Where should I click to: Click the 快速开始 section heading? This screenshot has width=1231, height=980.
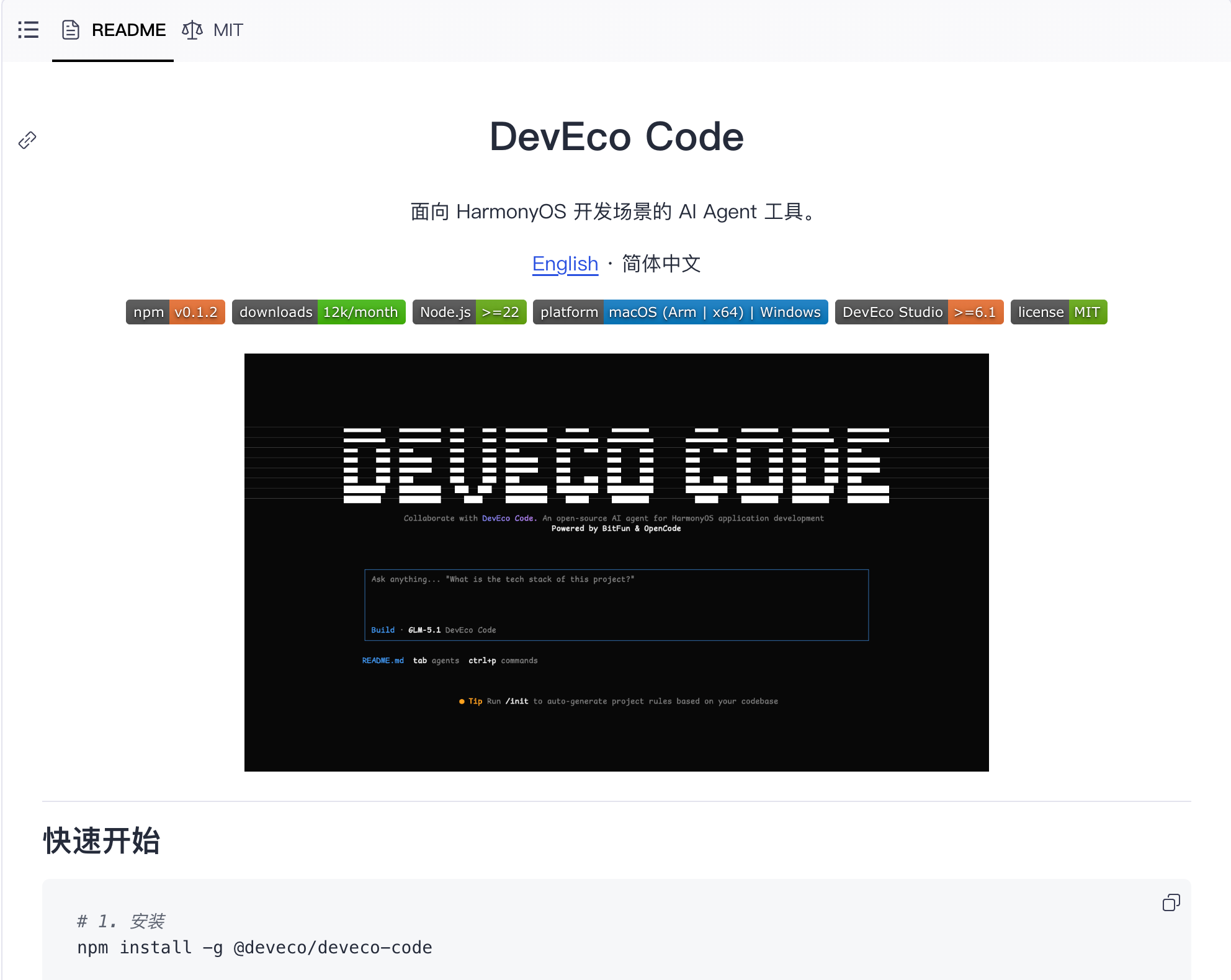pos(102,841)
